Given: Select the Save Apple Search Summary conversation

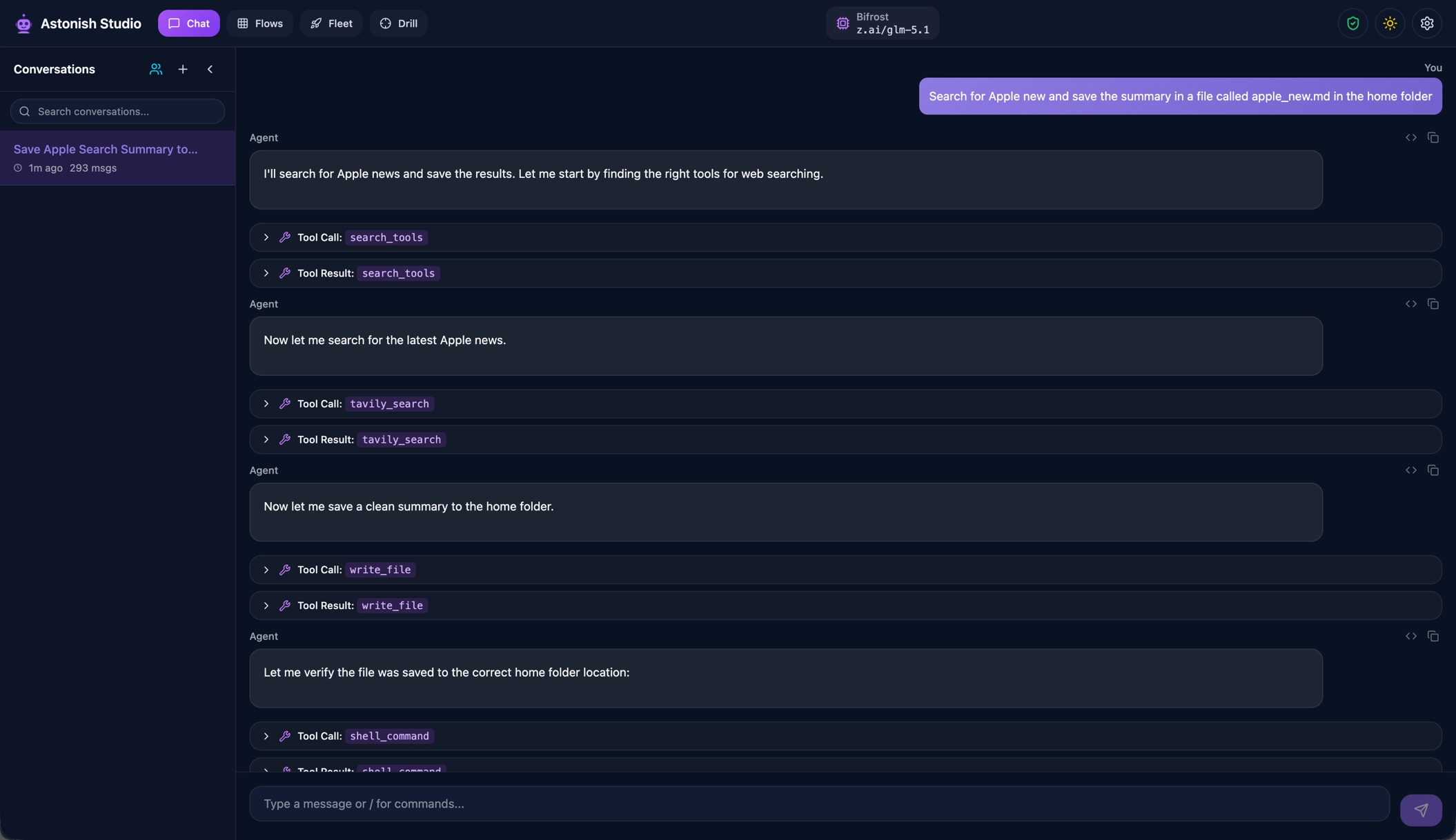Looking at the screenshot, I should 105,158.
